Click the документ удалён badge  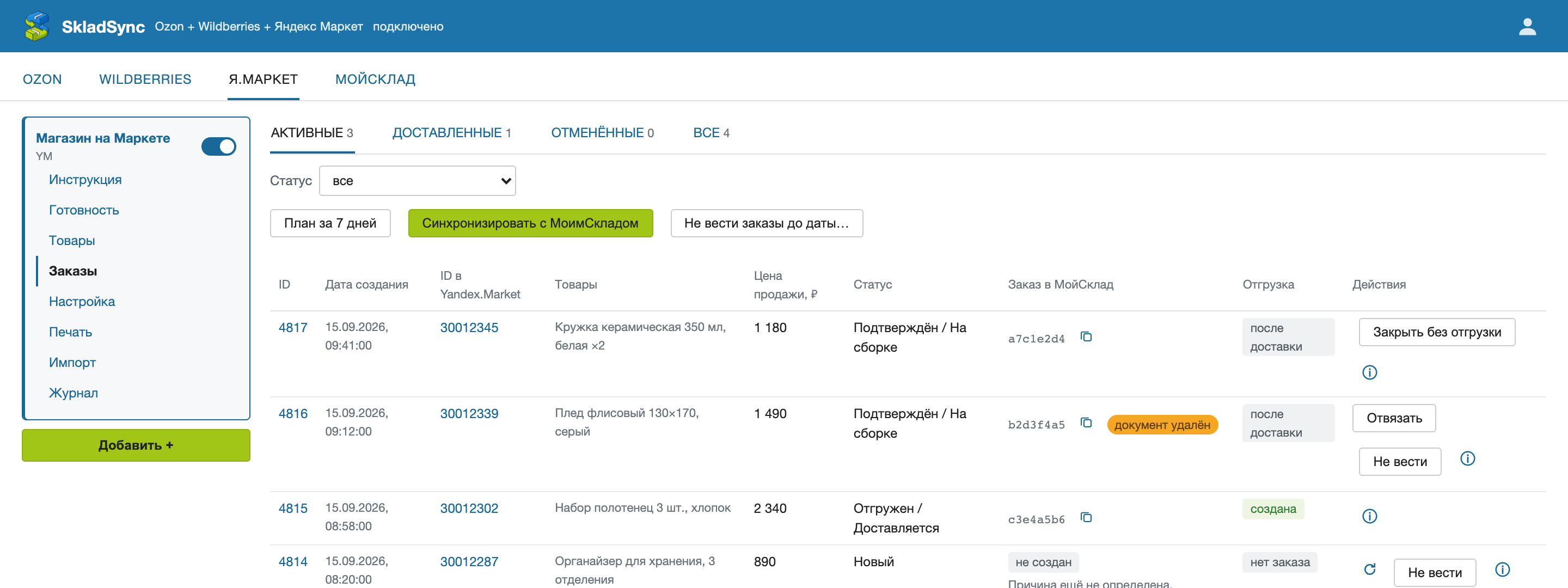coord(1162,425)
